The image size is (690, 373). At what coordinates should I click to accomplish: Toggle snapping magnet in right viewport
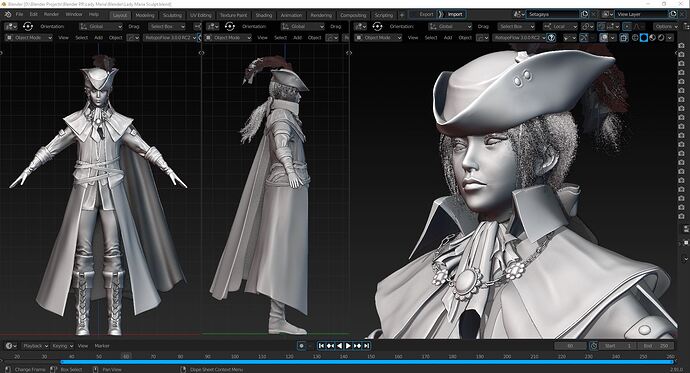pos(602,26)
